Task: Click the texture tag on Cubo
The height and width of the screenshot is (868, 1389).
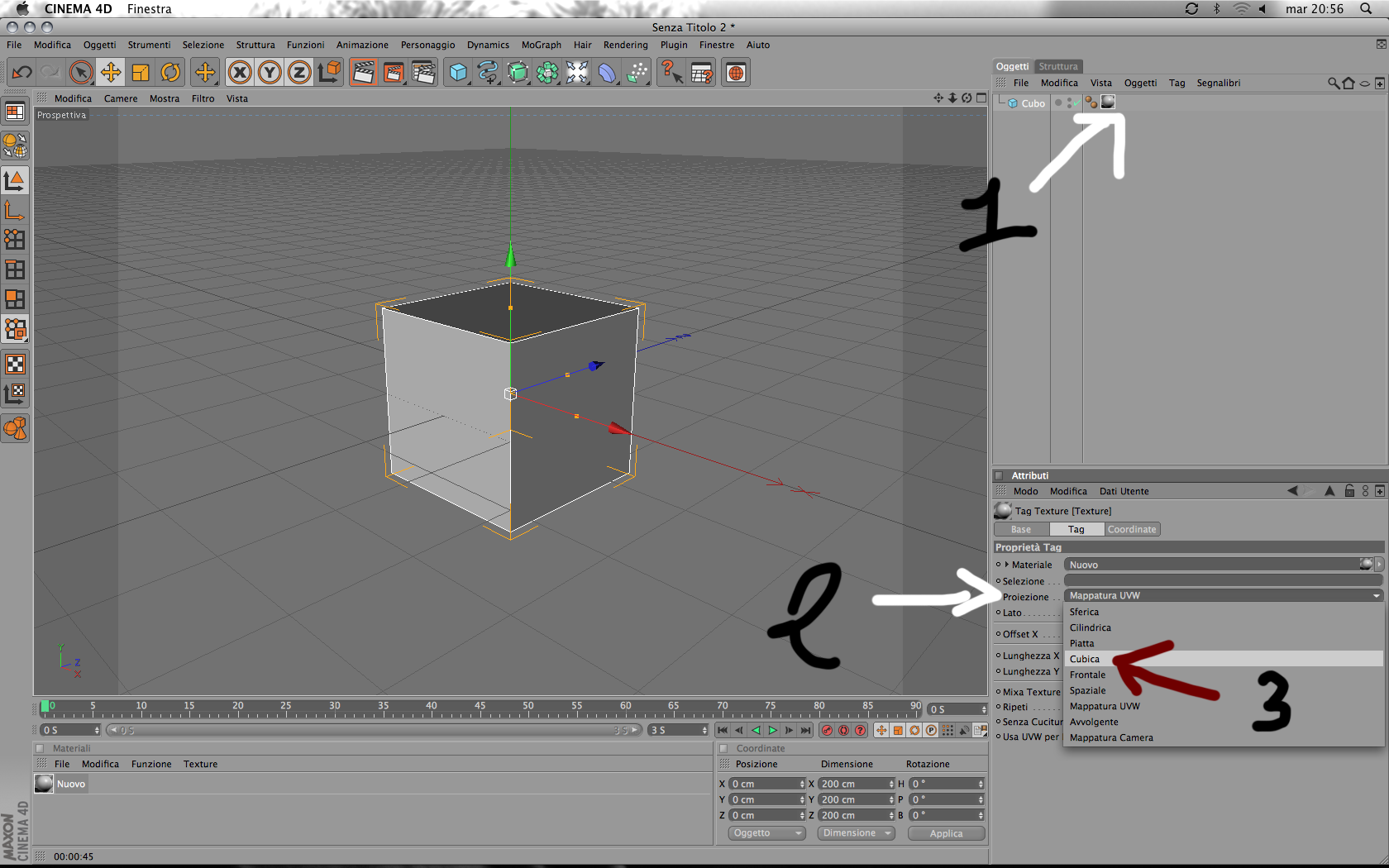Action: (x=1108, y=102)
